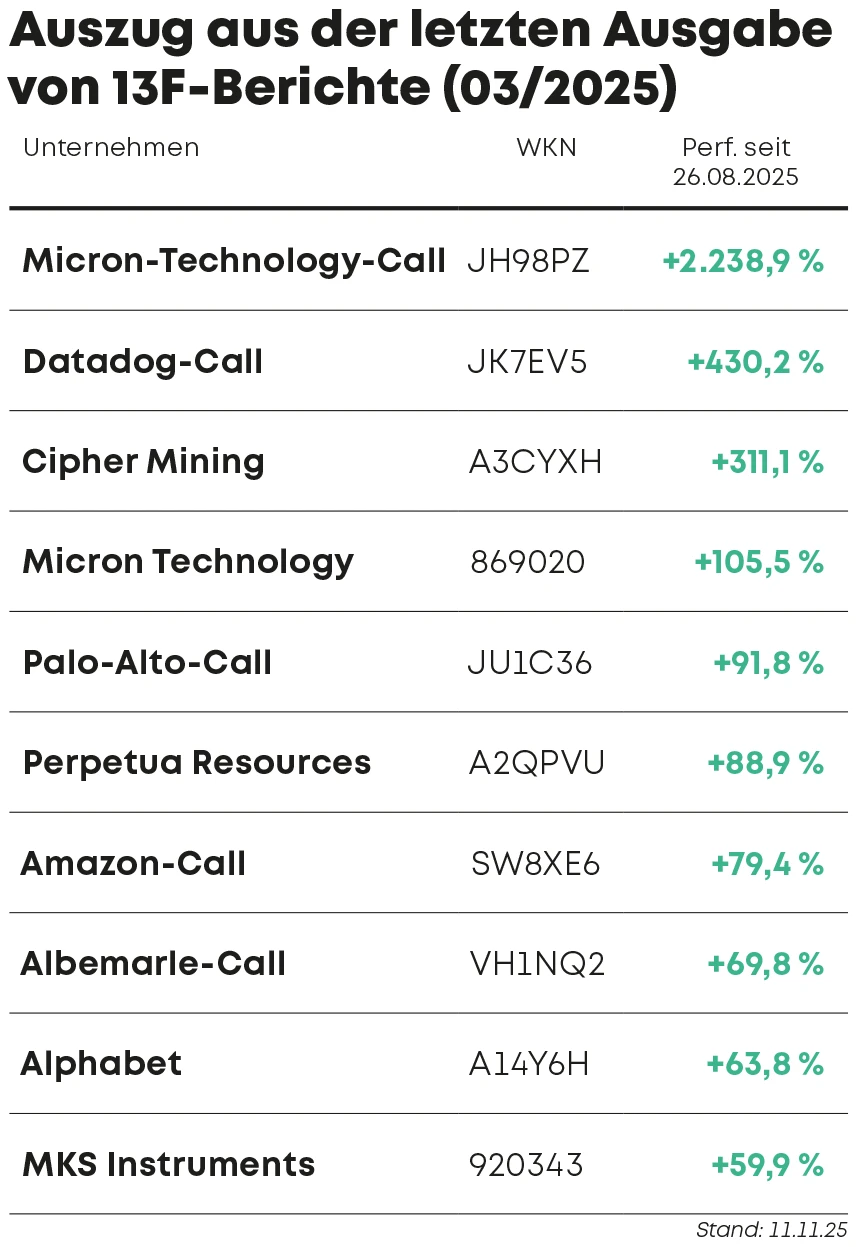The image size is (857, 1247).
Task: Click the Perpetua Resources company name
Action: point(197,763)
